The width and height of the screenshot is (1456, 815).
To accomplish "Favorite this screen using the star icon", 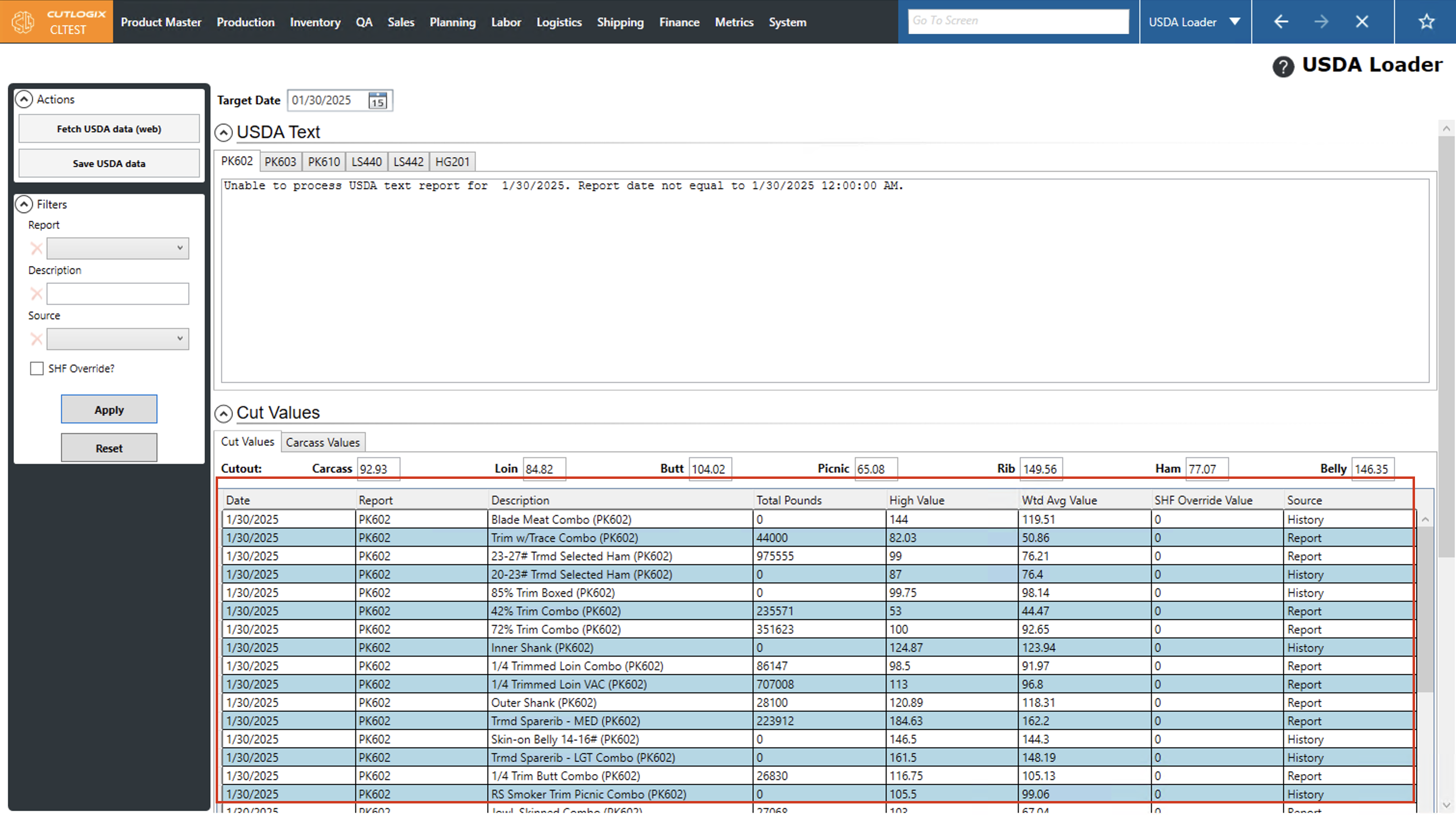I will pos(1427,22).
